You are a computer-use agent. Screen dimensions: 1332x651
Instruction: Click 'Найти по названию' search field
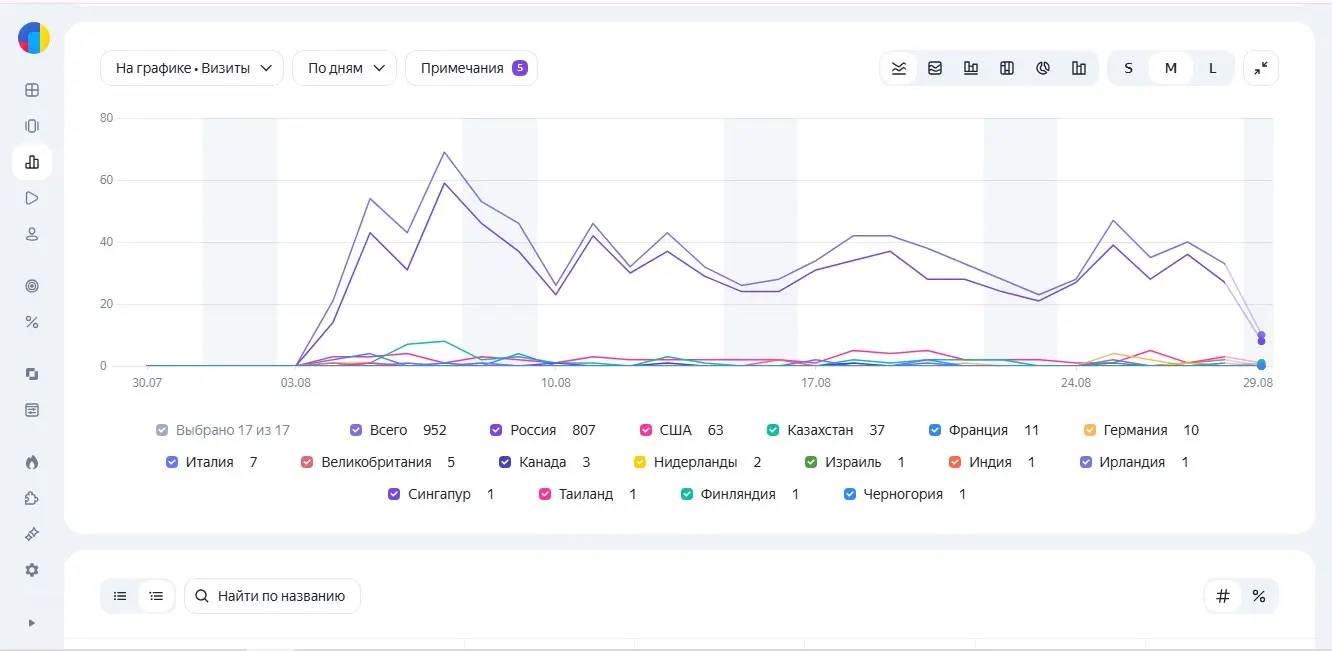click(272, 596)
